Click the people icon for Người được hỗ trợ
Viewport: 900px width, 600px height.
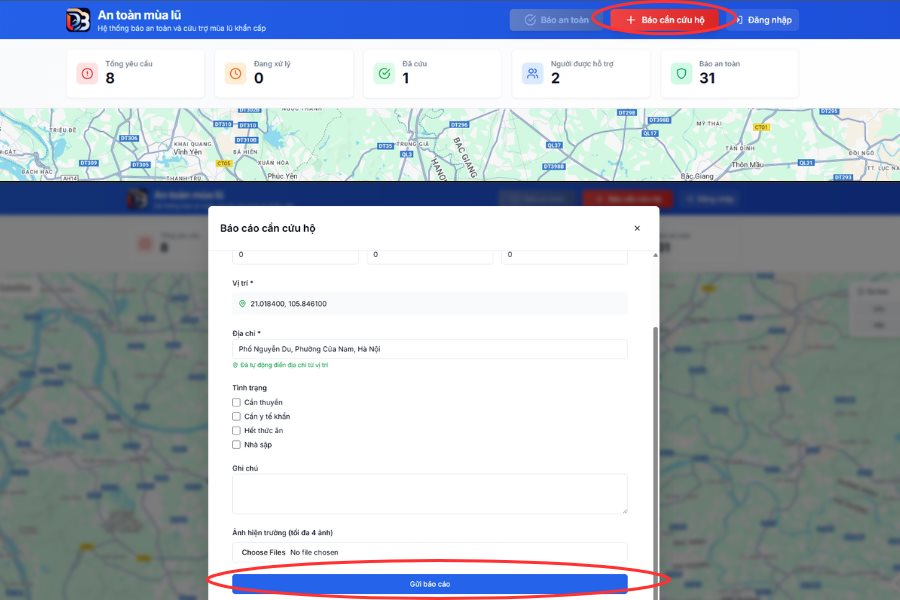(532, 73)
